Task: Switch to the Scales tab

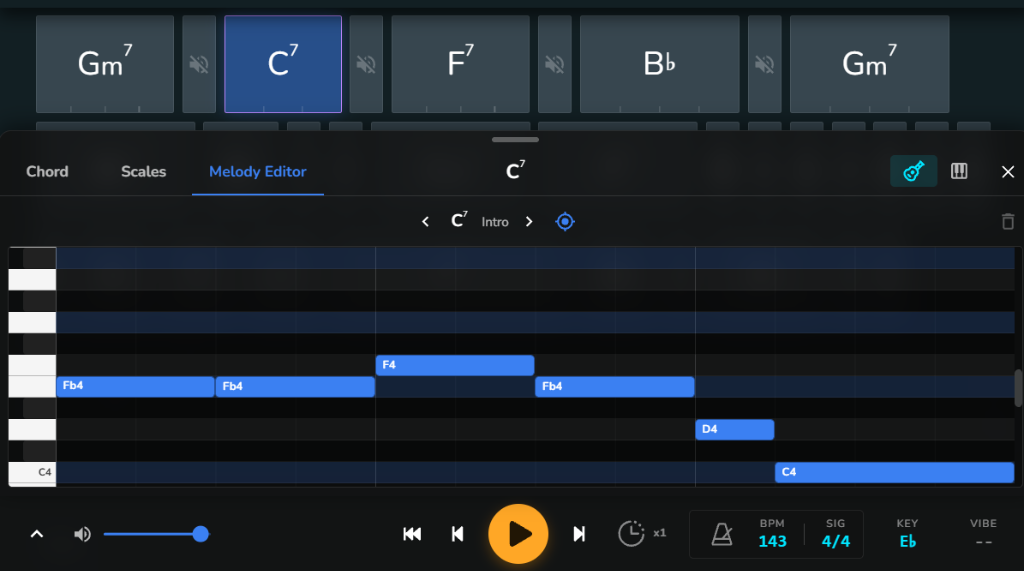Action: (x=144, y=172)
